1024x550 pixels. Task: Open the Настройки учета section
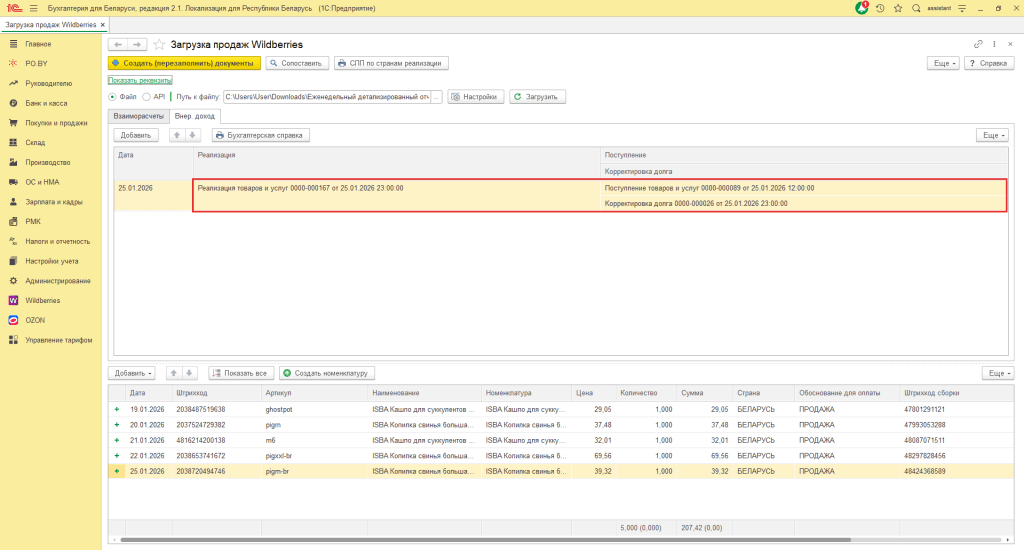[52, 261]
